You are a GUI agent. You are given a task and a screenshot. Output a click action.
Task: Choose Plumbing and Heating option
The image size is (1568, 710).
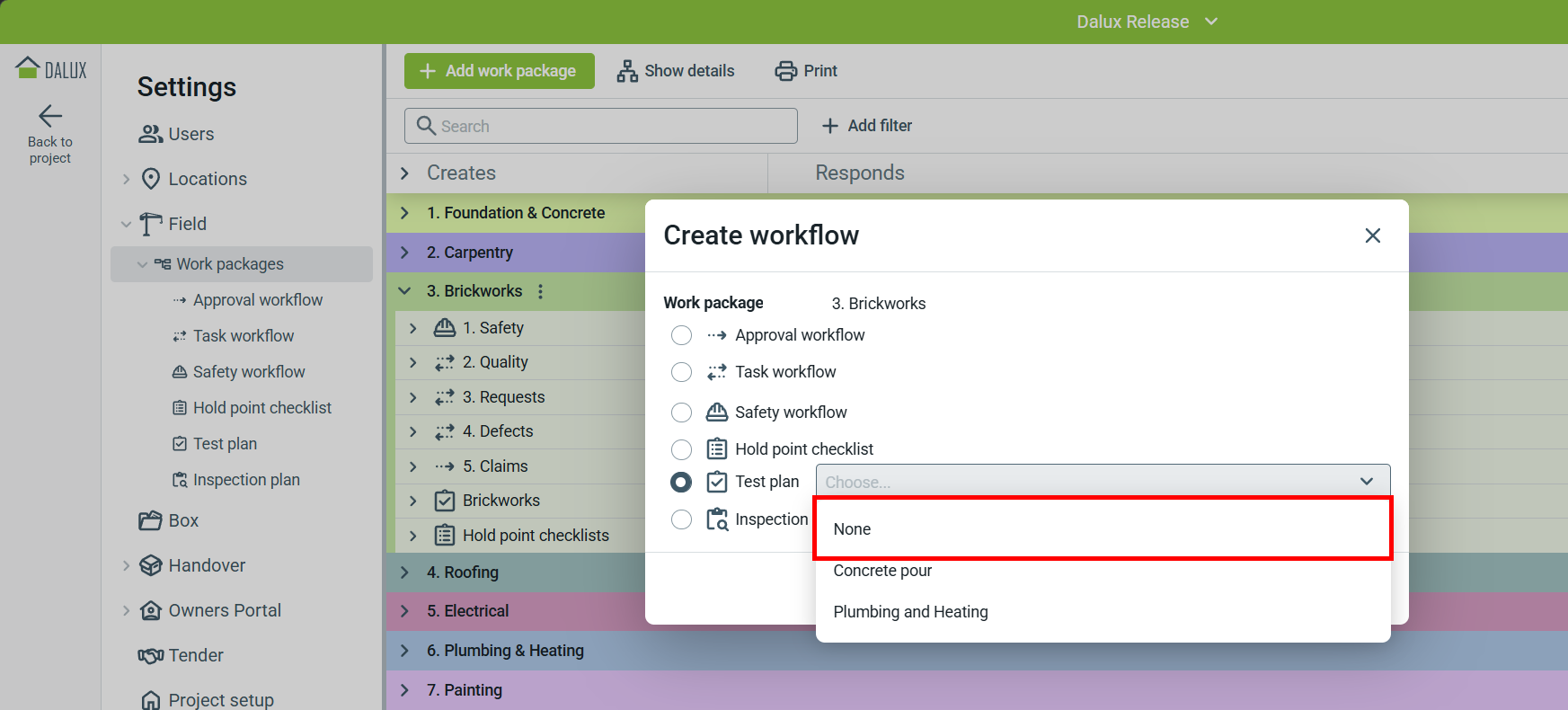1103,612
